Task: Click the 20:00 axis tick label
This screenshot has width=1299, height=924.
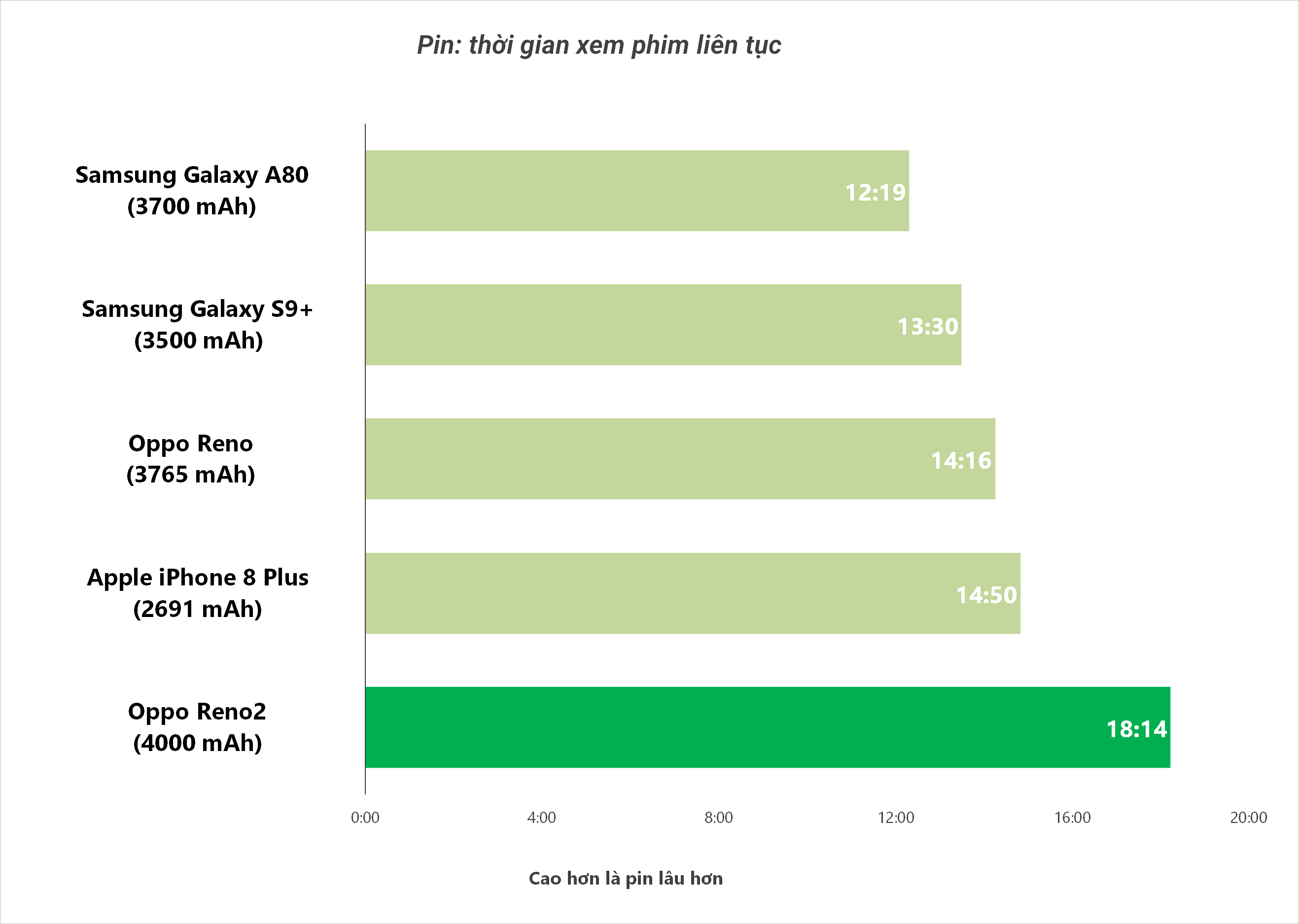Action: pyautogui.click(x=1248, y=818)
